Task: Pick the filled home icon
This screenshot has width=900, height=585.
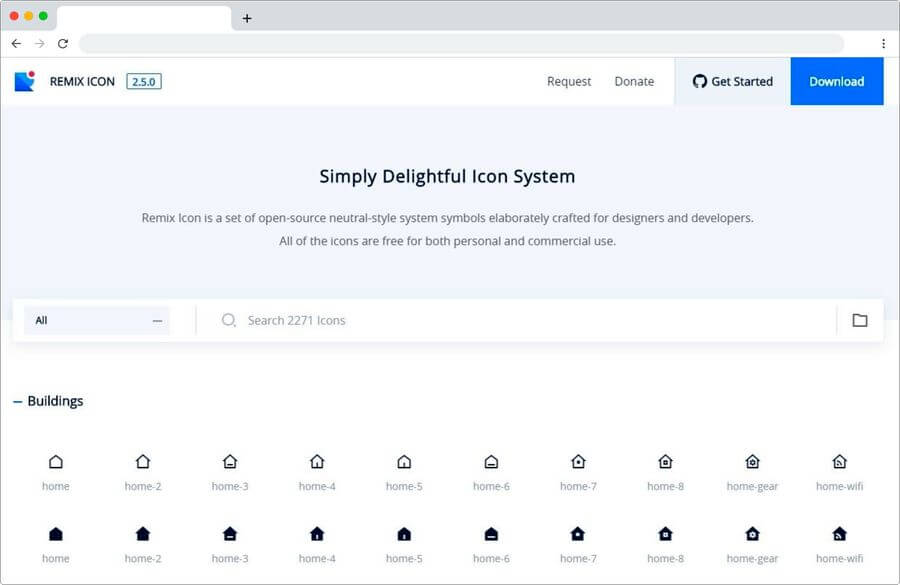Action: 56,534
